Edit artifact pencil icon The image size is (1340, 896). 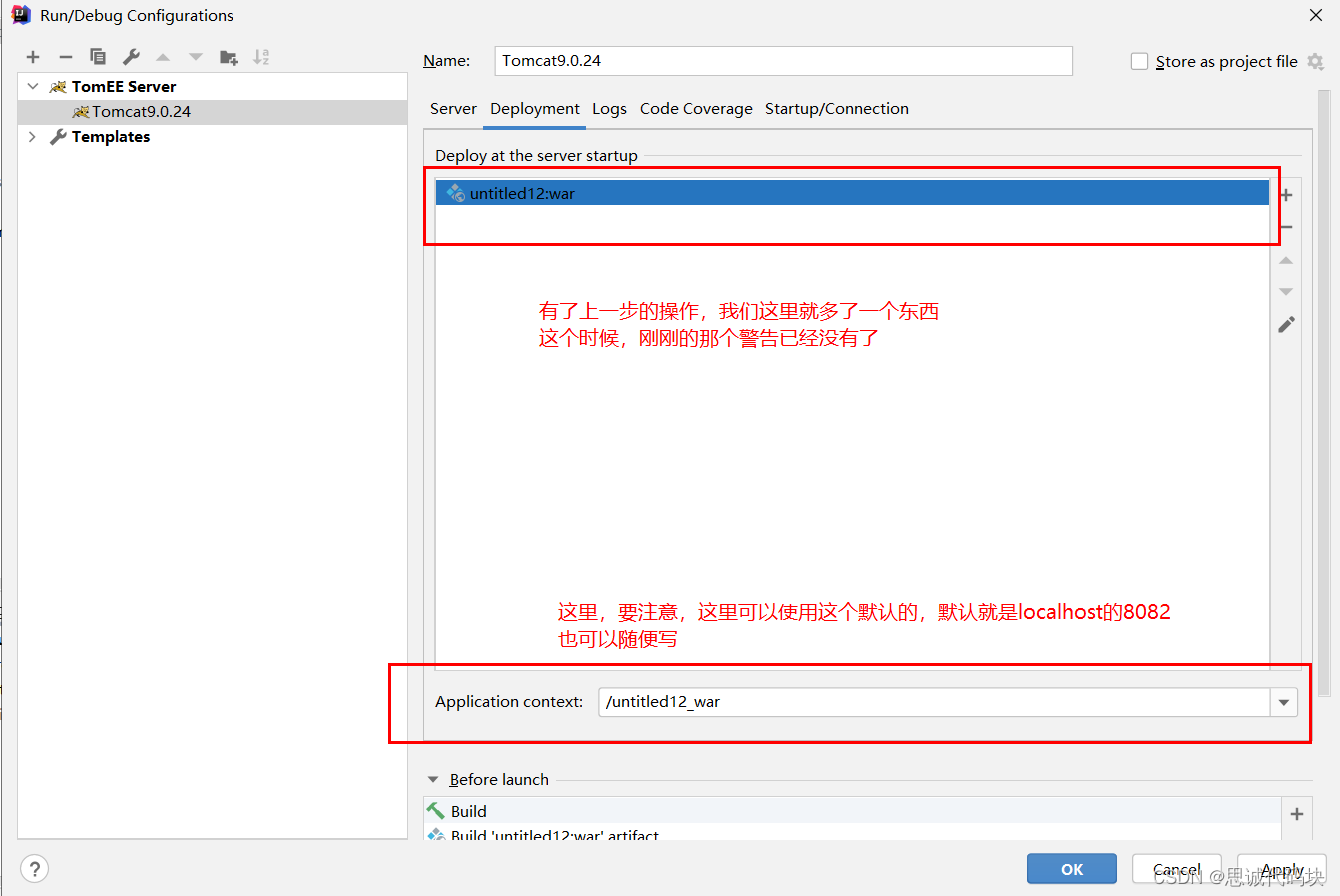(1287, 324)
